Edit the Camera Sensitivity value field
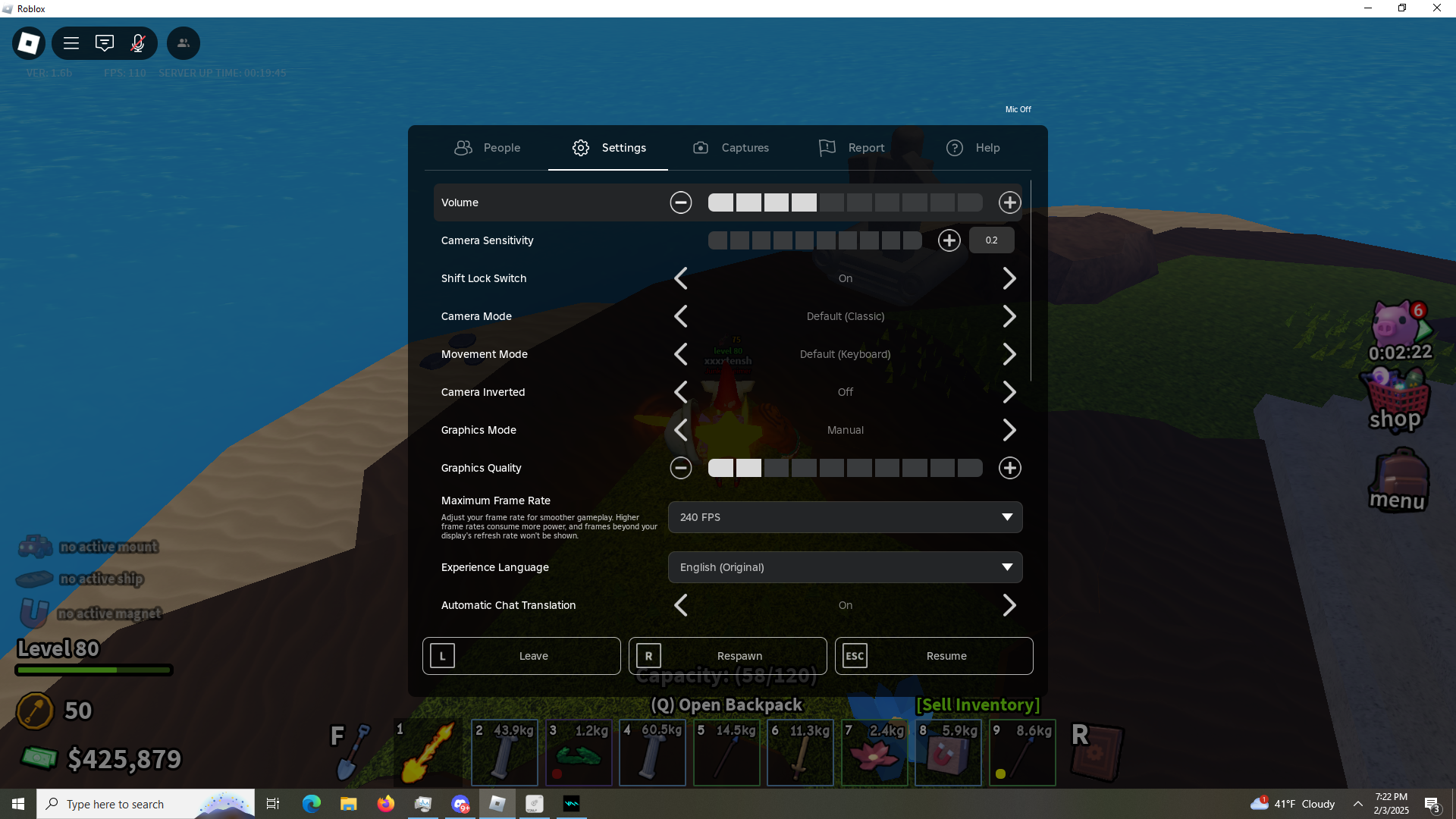The height and width of the screenshot is (819, 1456). (x=992, y=240)
